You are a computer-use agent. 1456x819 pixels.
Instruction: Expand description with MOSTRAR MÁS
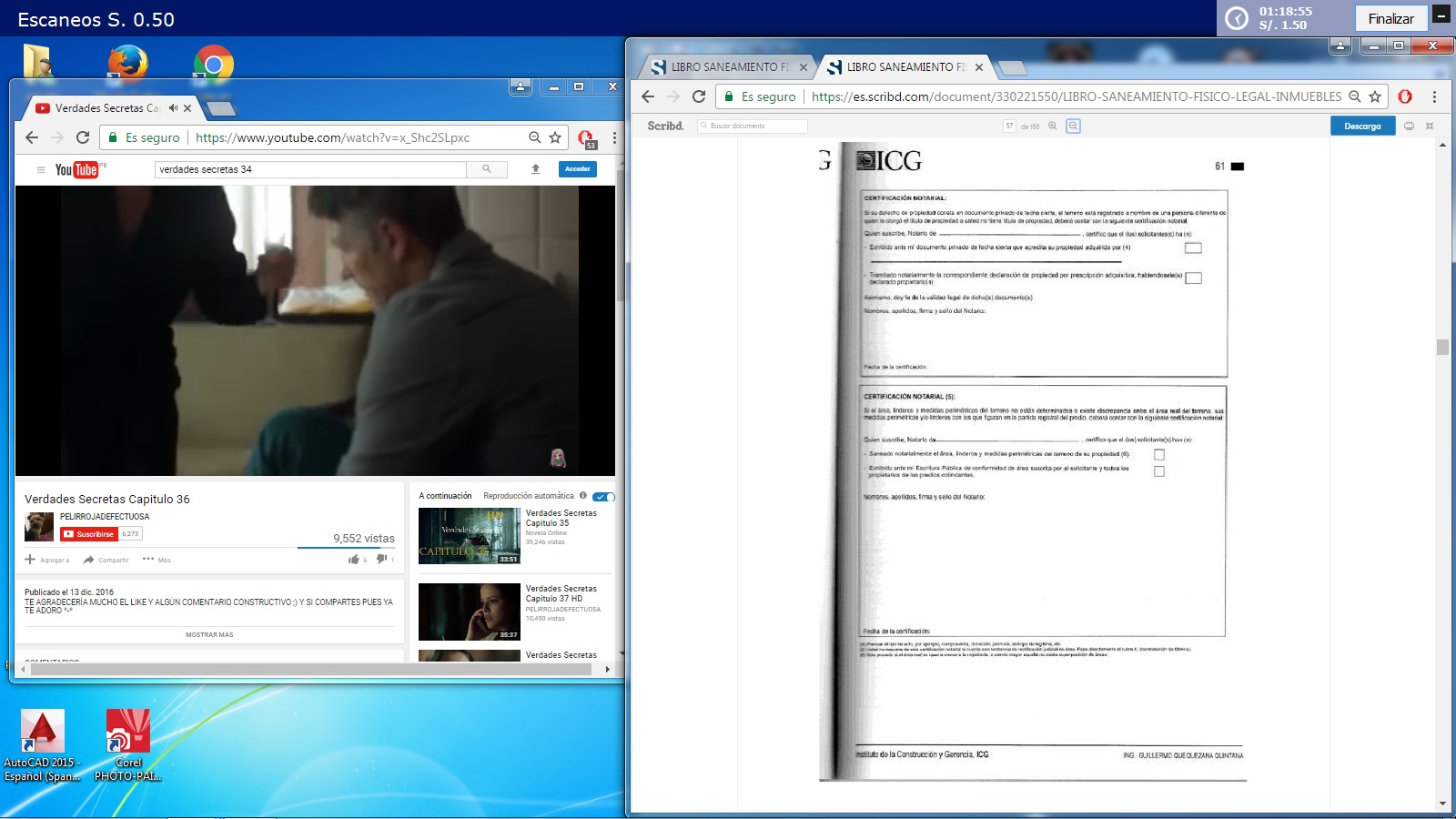[209, 635]
